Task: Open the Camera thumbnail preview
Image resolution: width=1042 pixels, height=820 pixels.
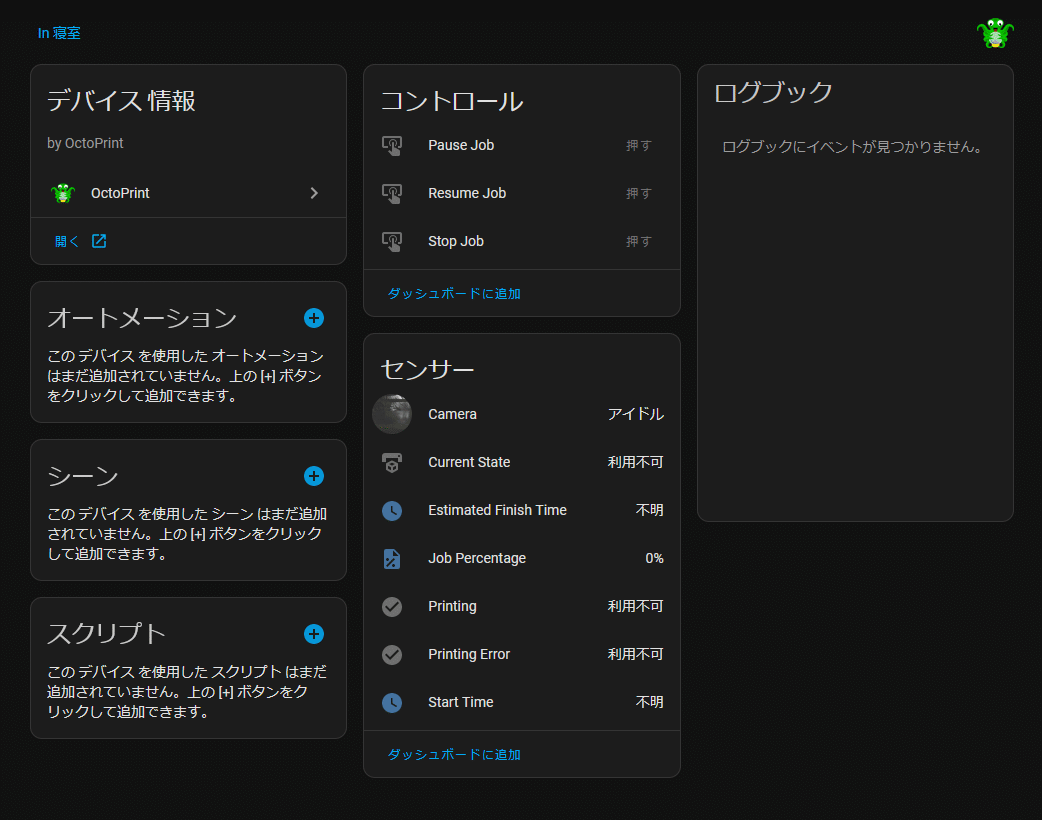Action: 392,414
